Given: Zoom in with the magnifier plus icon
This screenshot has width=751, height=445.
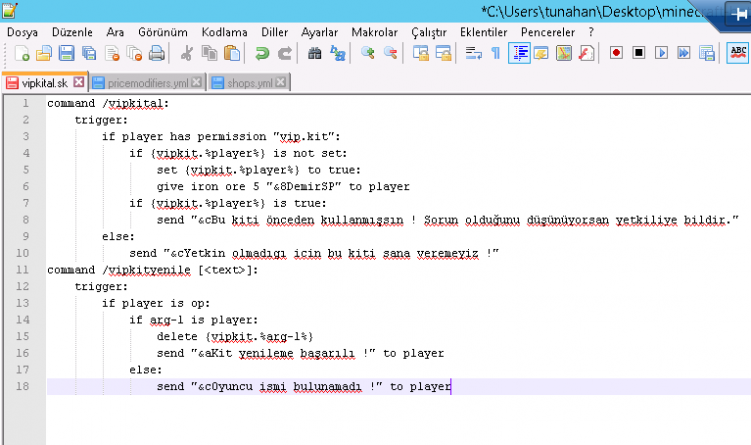Looking at the screenshot, I should click(x=367, y=53).
